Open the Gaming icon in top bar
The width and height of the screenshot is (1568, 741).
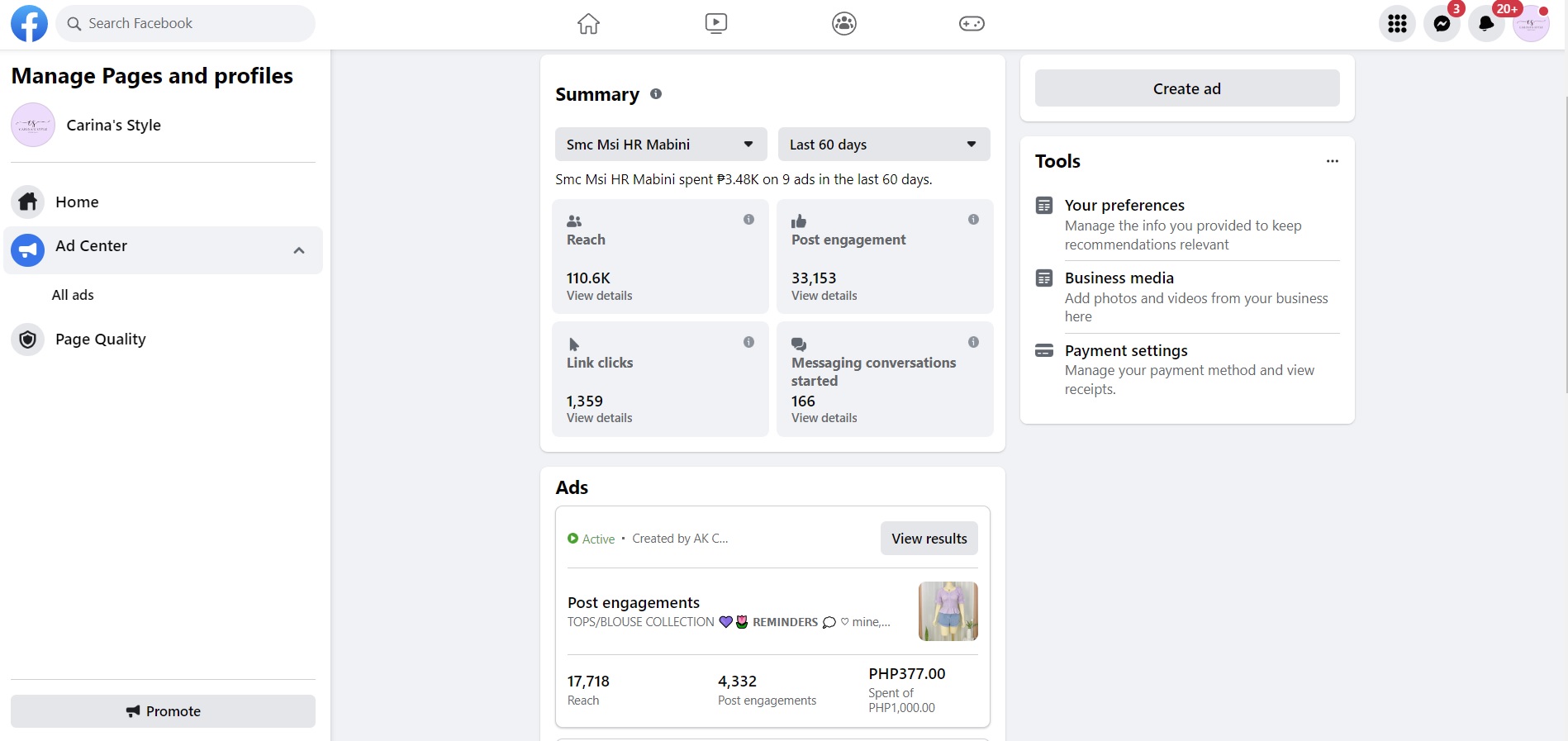(972, 24)
